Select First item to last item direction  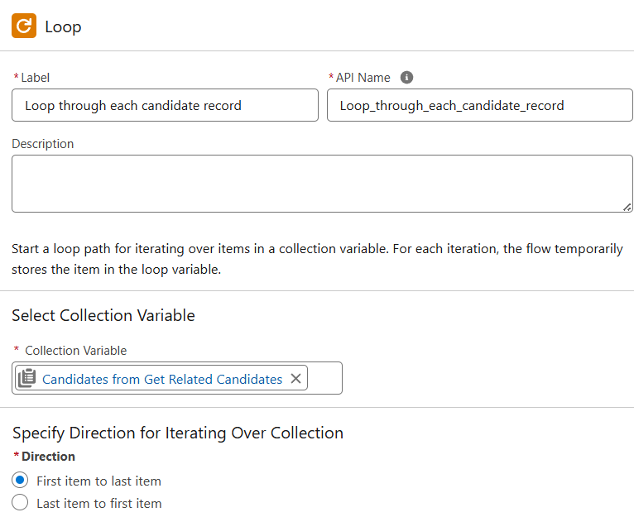pos(20,480)
